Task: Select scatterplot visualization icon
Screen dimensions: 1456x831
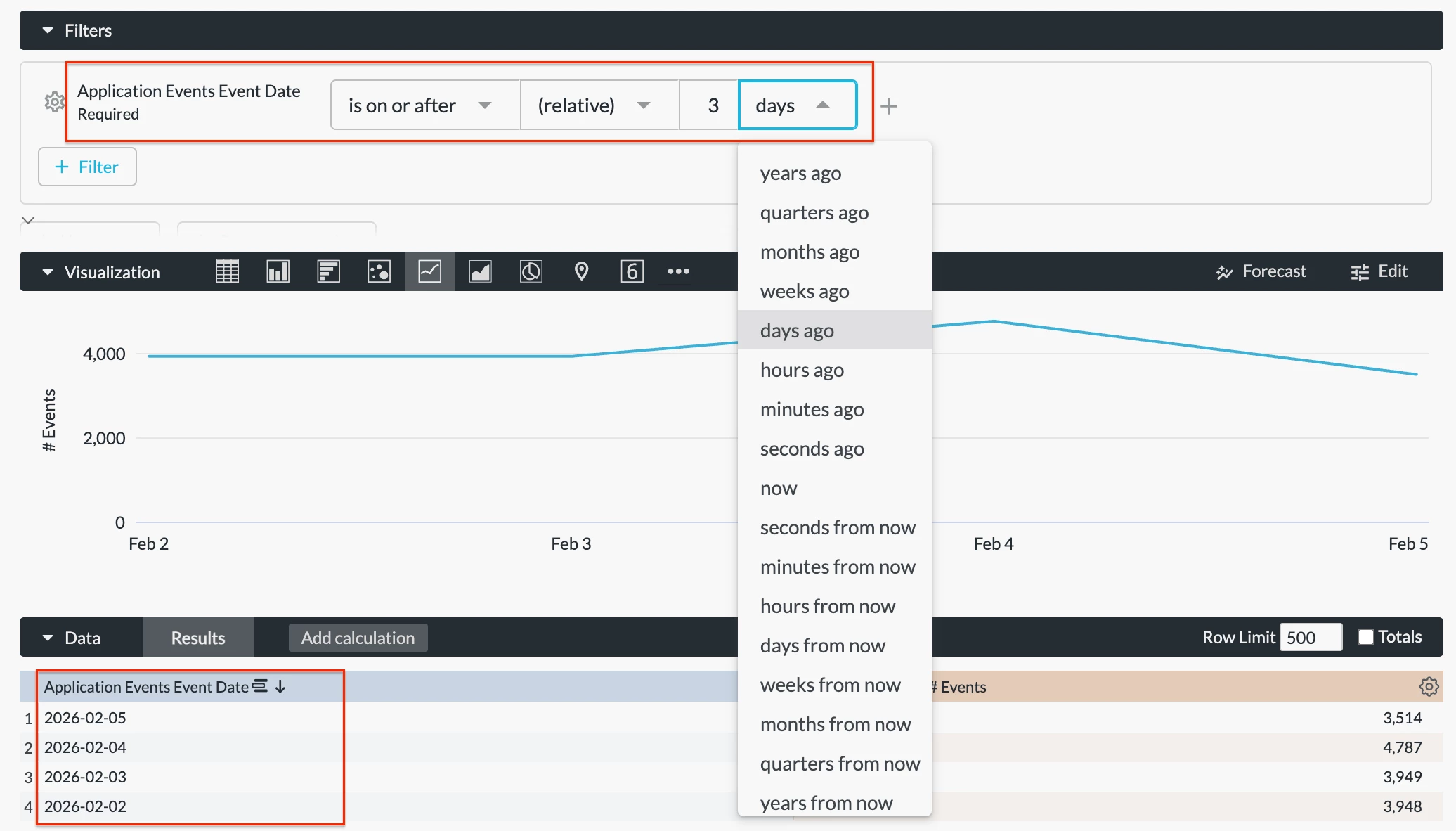Action: 379,271
